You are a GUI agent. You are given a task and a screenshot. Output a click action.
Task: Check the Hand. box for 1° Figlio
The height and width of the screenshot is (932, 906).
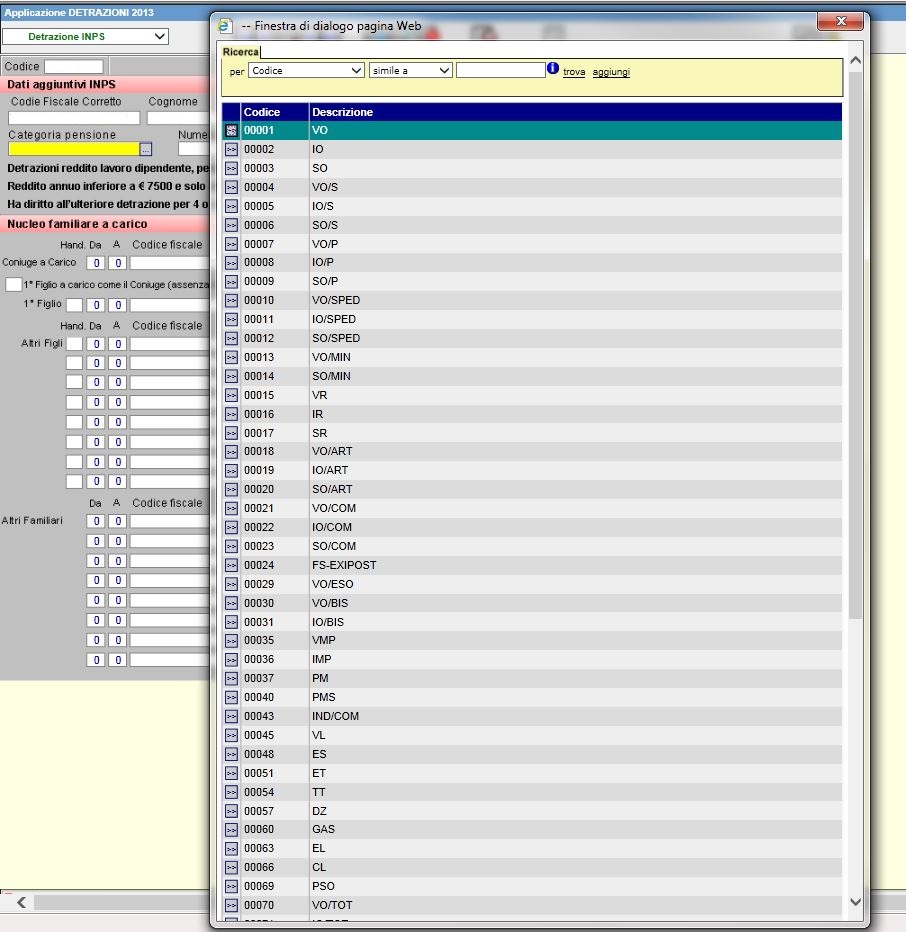point(73,305)
